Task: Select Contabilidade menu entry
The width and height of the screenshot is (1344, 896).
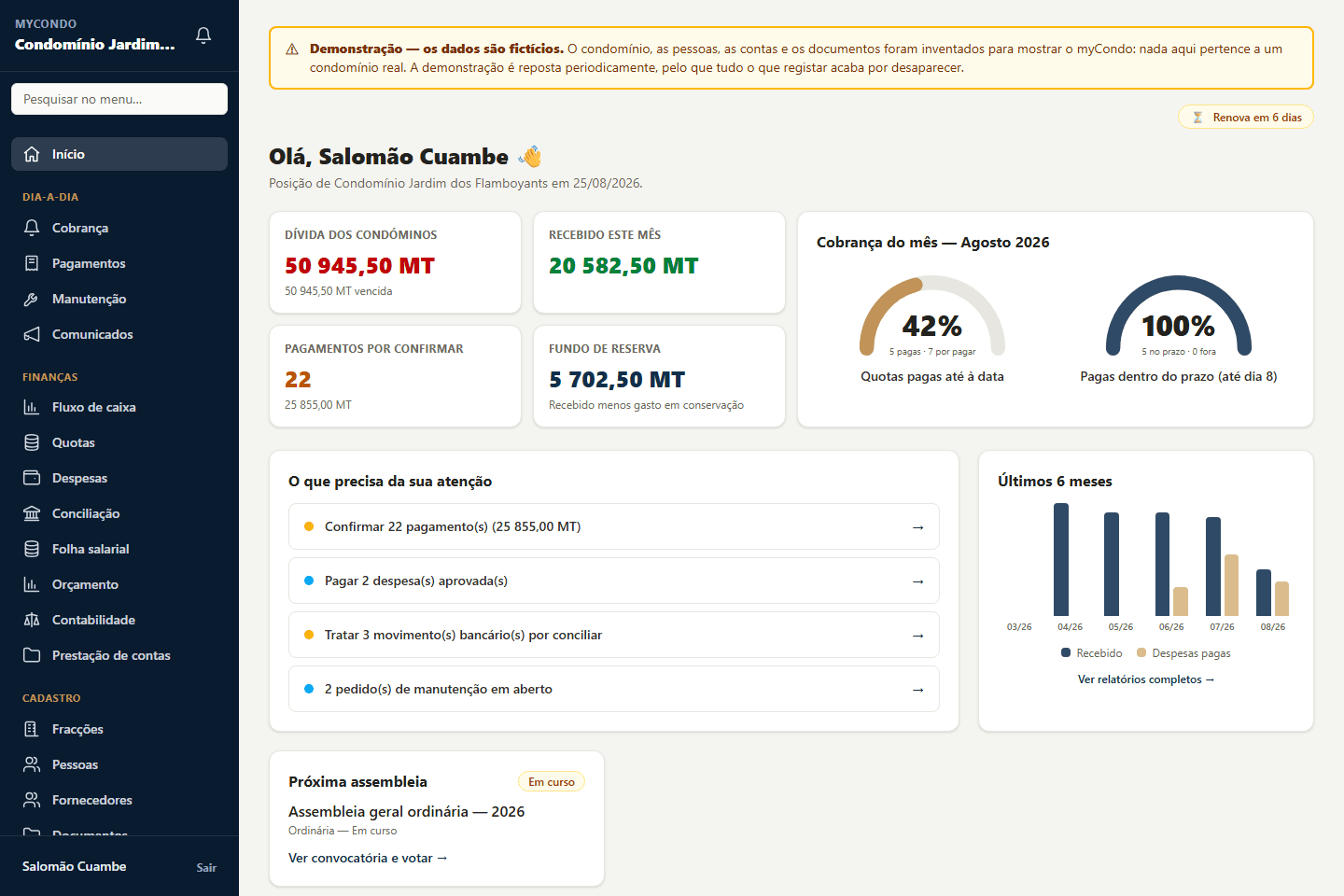Action: click(x=119, y=620)
